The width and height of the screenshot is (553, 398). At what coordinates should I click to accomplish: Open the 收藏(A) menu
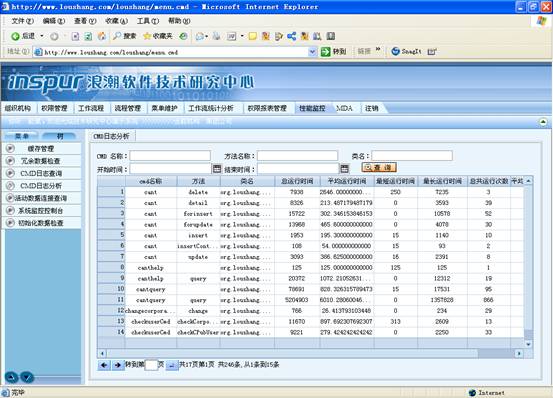coord(116,21)
